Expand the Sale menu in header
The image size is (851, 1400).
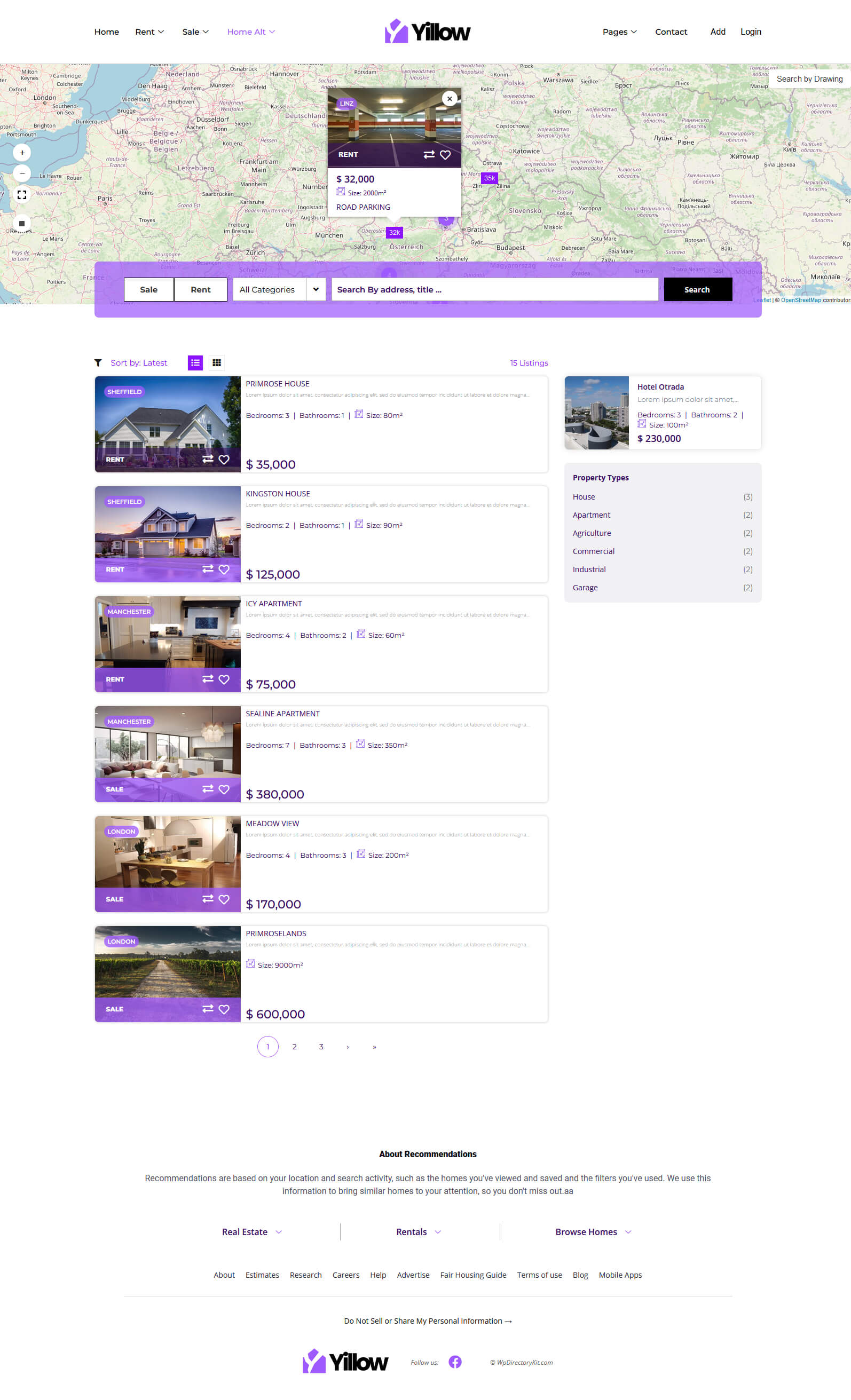195,32
